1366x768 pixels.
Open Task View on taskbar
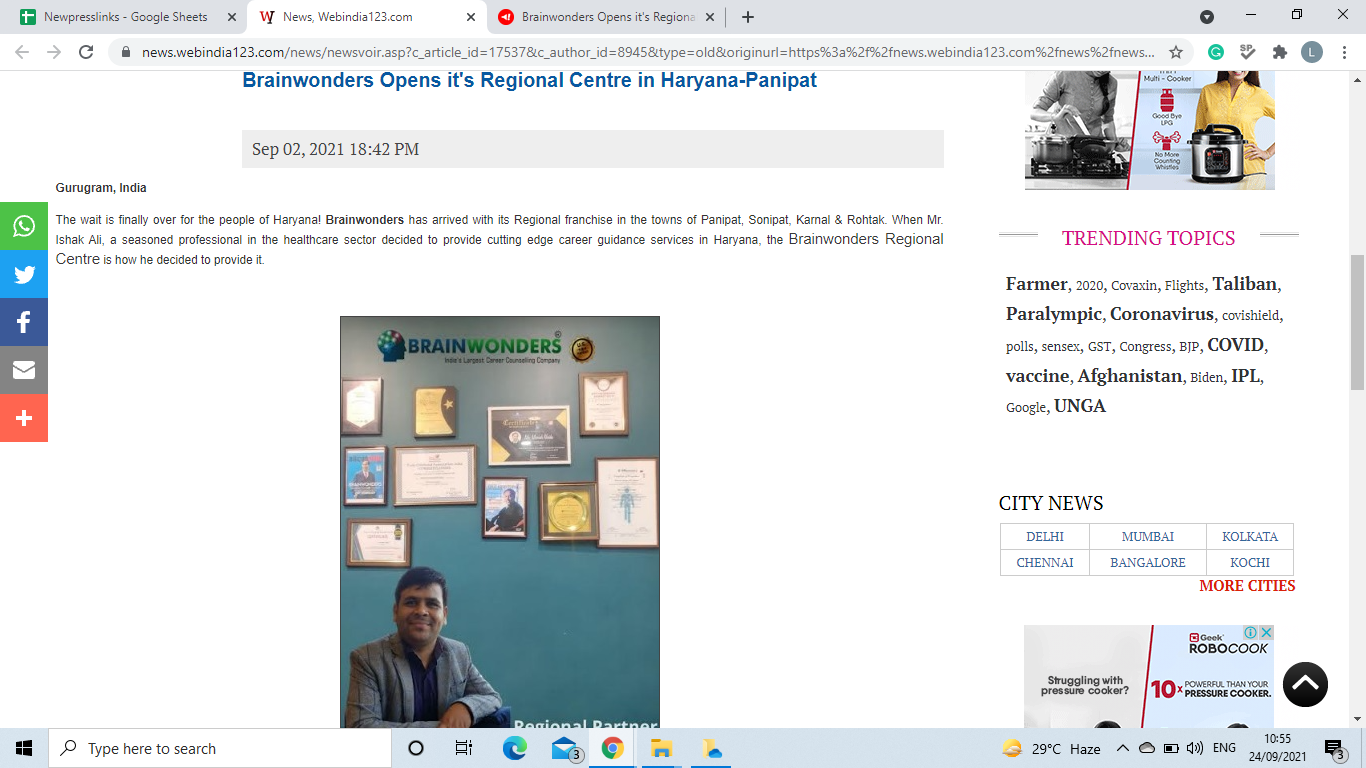[464, 748]
